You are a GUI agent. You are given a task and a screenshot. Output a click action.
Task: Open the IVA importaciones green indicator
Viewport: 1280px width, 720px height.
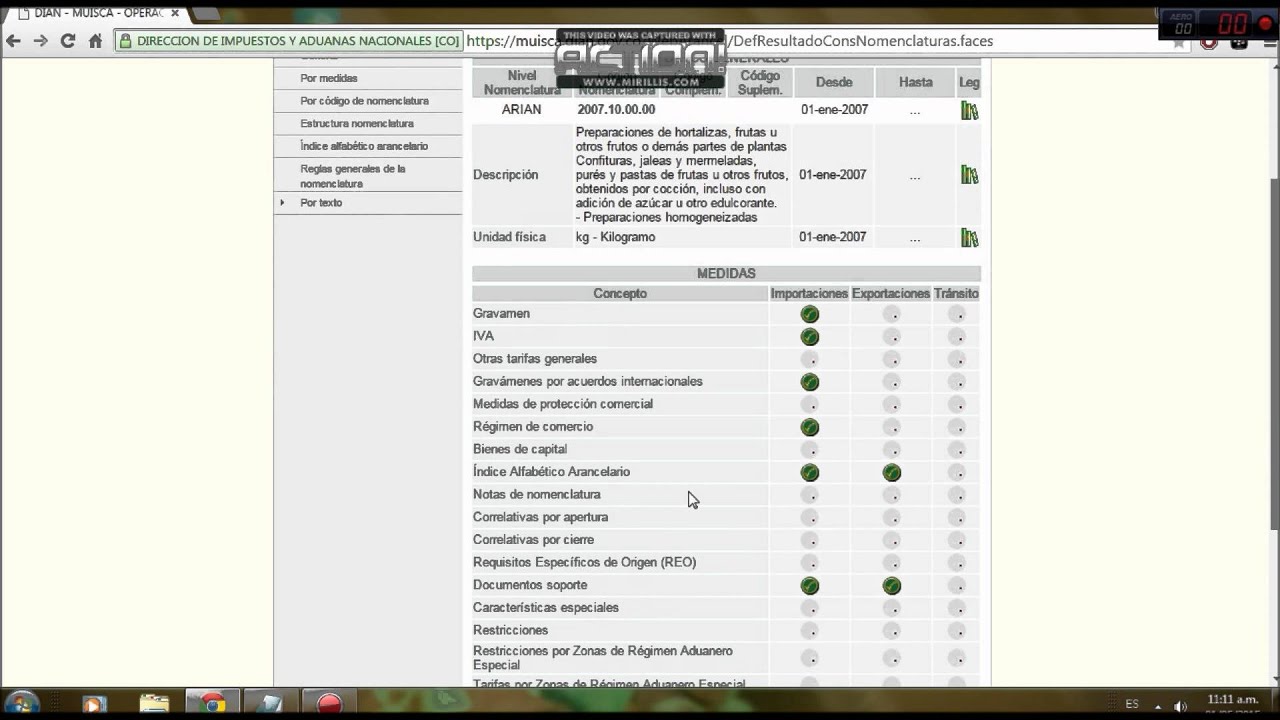pyautogui.click(x=810, y=337)
